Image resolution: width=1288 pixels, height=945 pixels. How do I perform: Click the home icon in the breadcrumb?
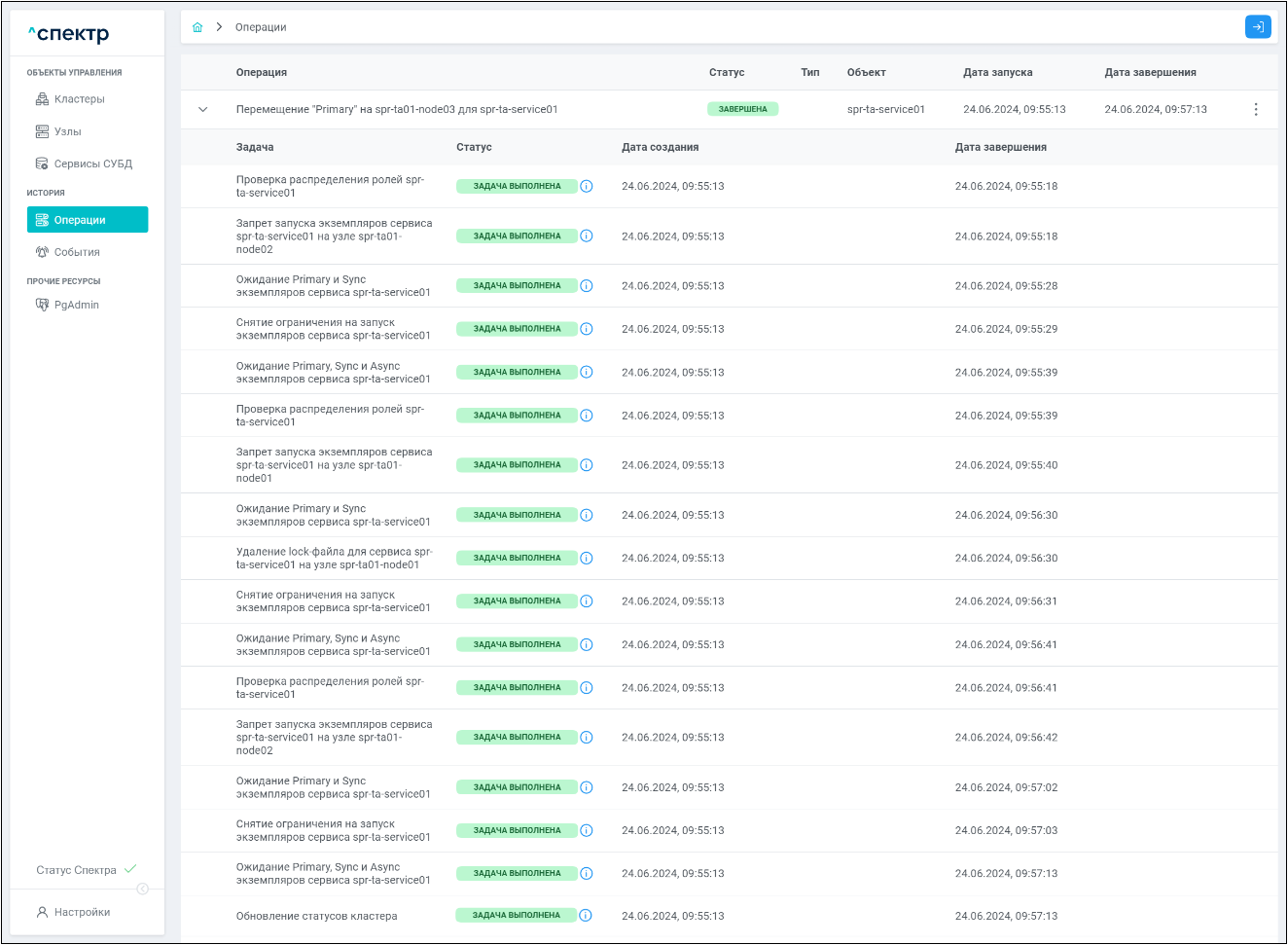[x=197, y=27]
